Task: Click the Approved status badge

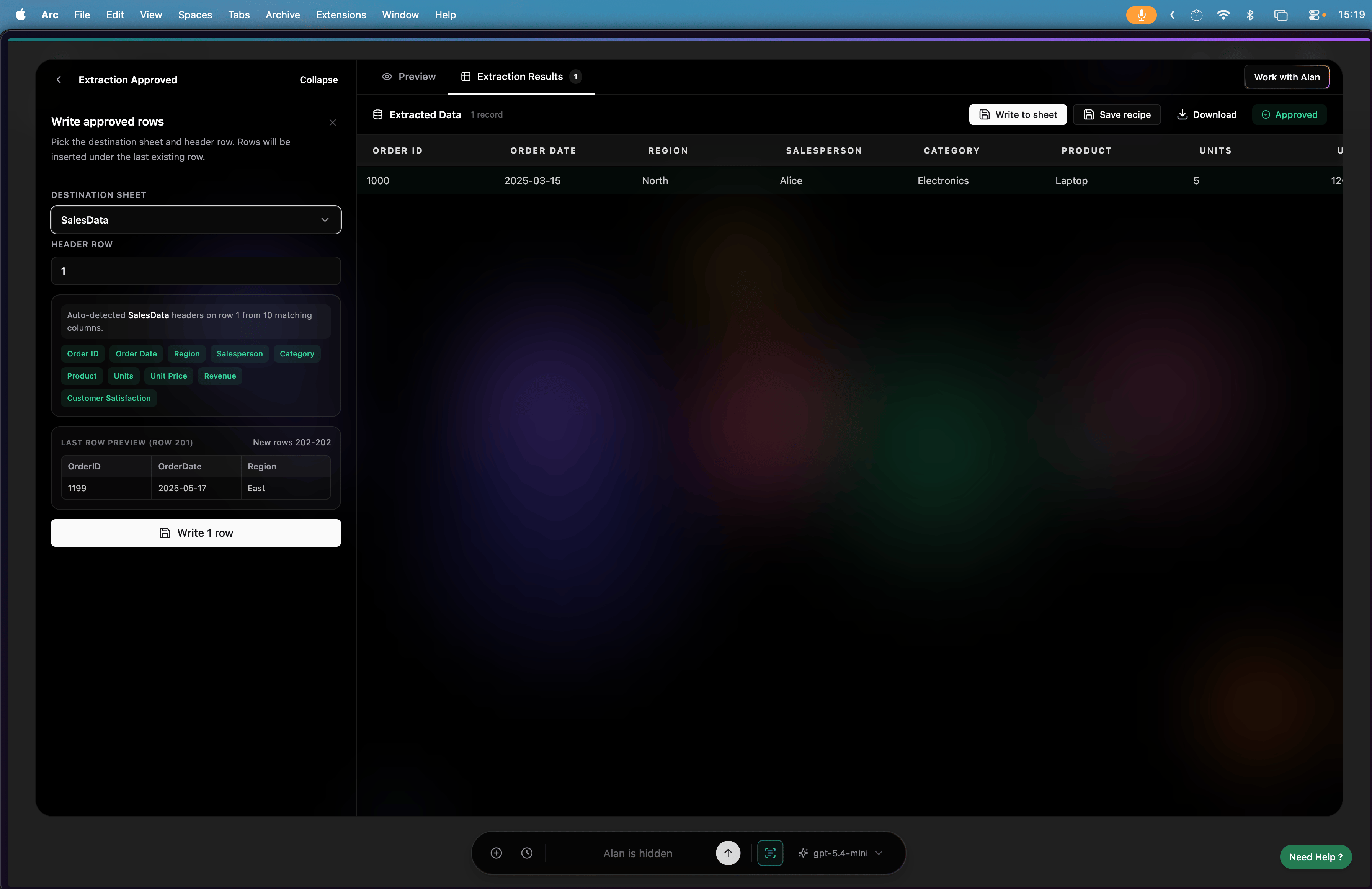Action: click(1290, 115)
